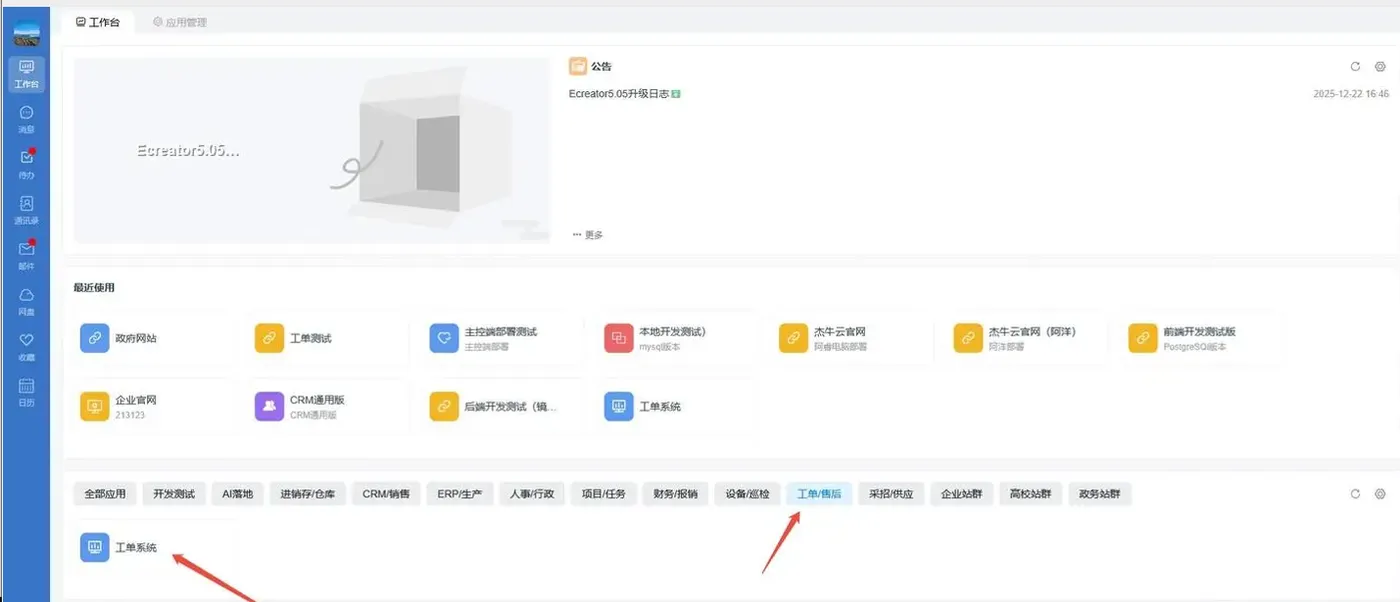Viewport: 1400px width, 602px height.
Task: Open 通讯录 contacts in sidebar
Action: [26, 210]
